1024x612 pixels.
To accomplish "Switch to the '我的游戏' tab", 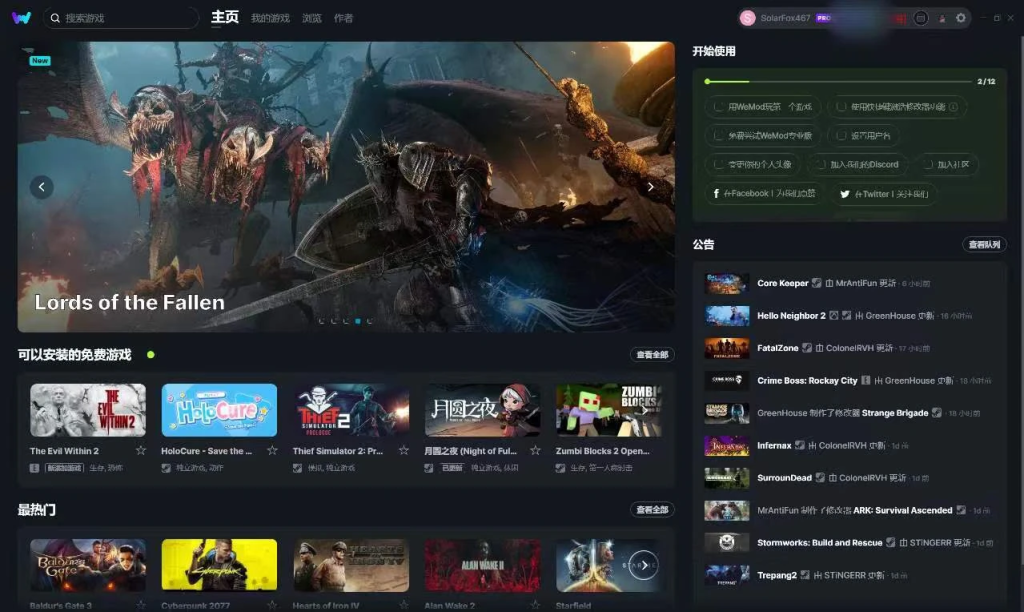I will point(270,18).
